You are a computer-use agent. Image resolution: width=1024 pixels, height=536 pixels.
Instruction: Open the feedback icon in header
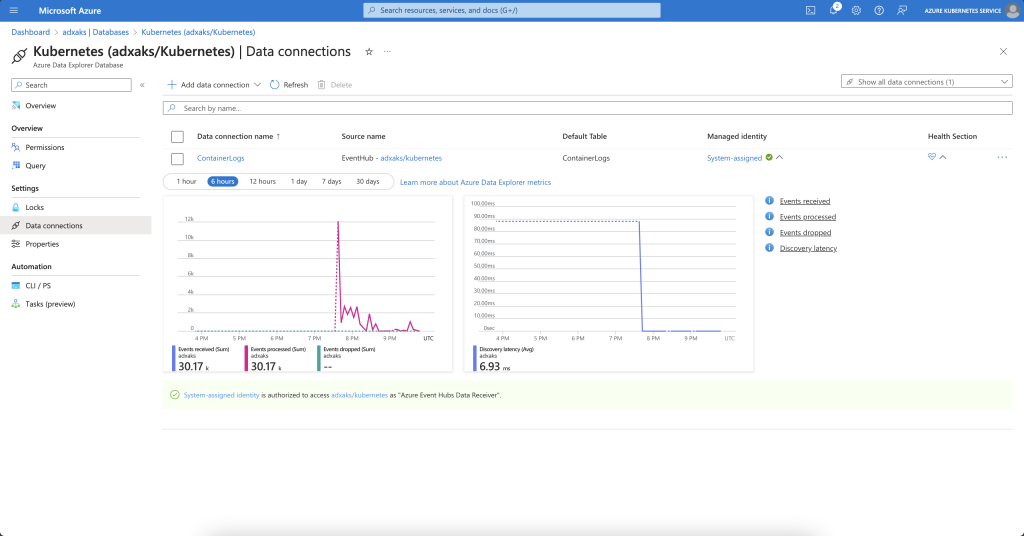pos(902,10)
